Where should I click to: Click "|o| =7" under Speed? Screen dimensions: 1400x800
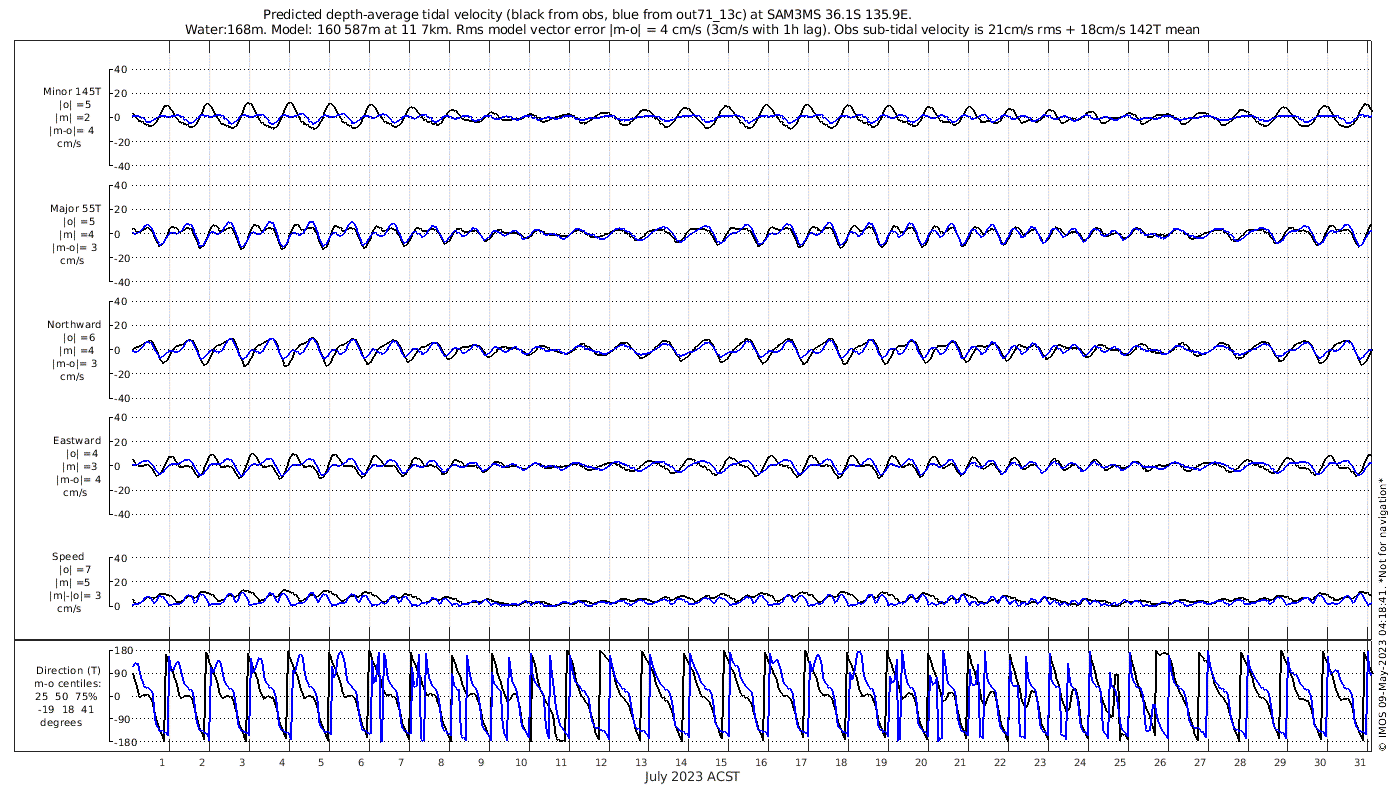(x=75, y=569)
